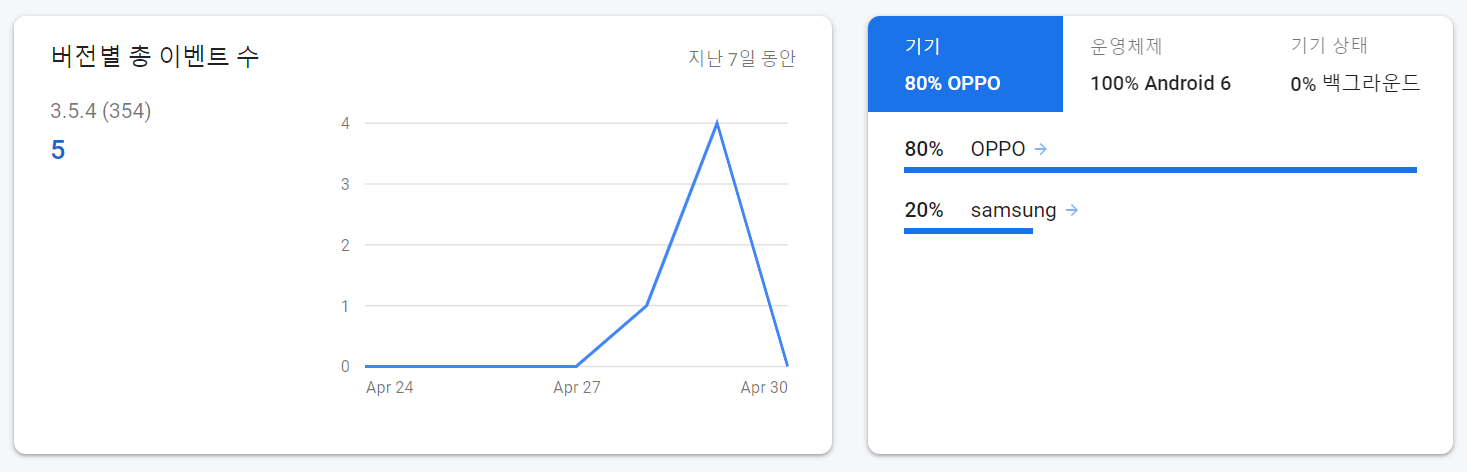Click the chart point at value 1

pyautogui.click(x=647, y=305)
